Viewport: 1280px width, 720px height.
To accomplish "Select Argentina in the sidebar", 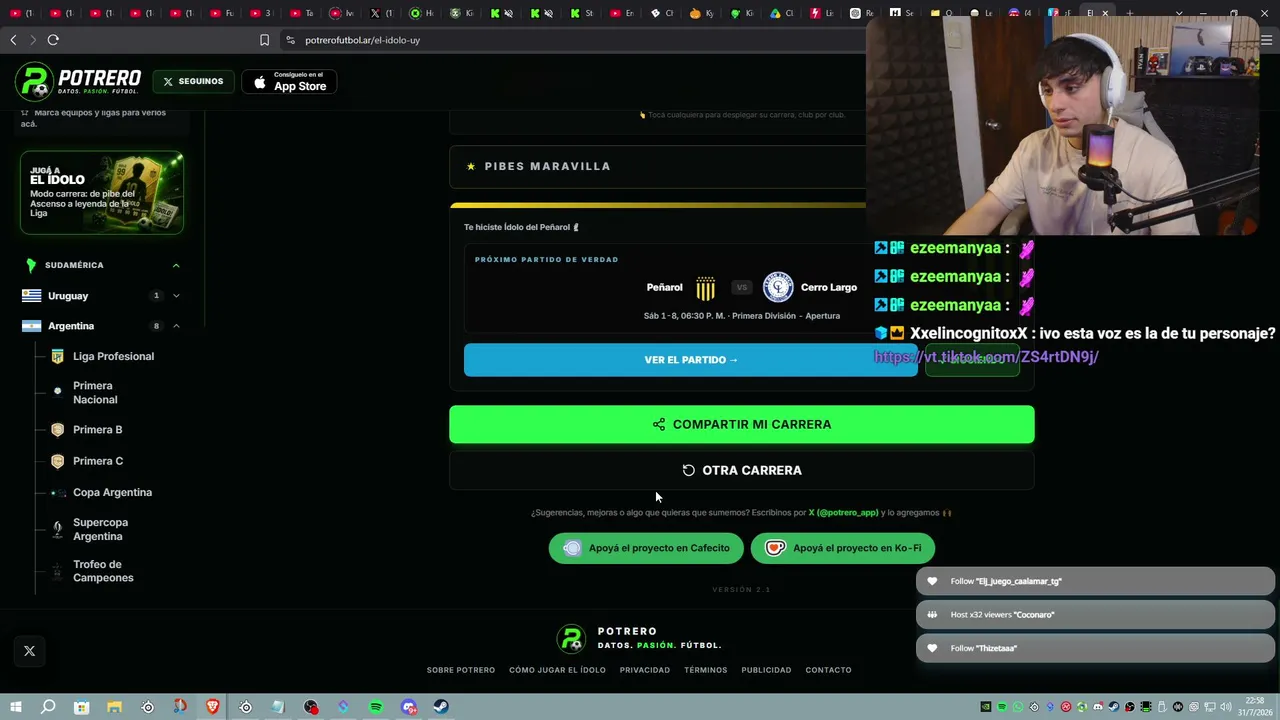I will click(x=71, y=326).
